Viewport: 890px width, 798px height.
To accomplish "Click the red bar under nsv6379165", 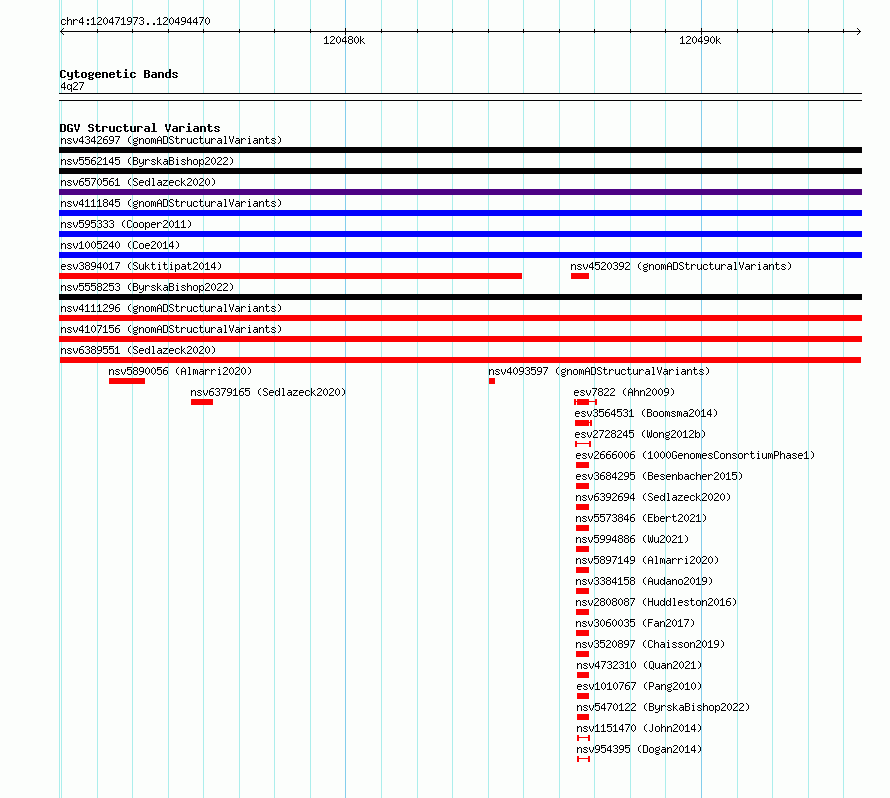I will tap(201, 402).
